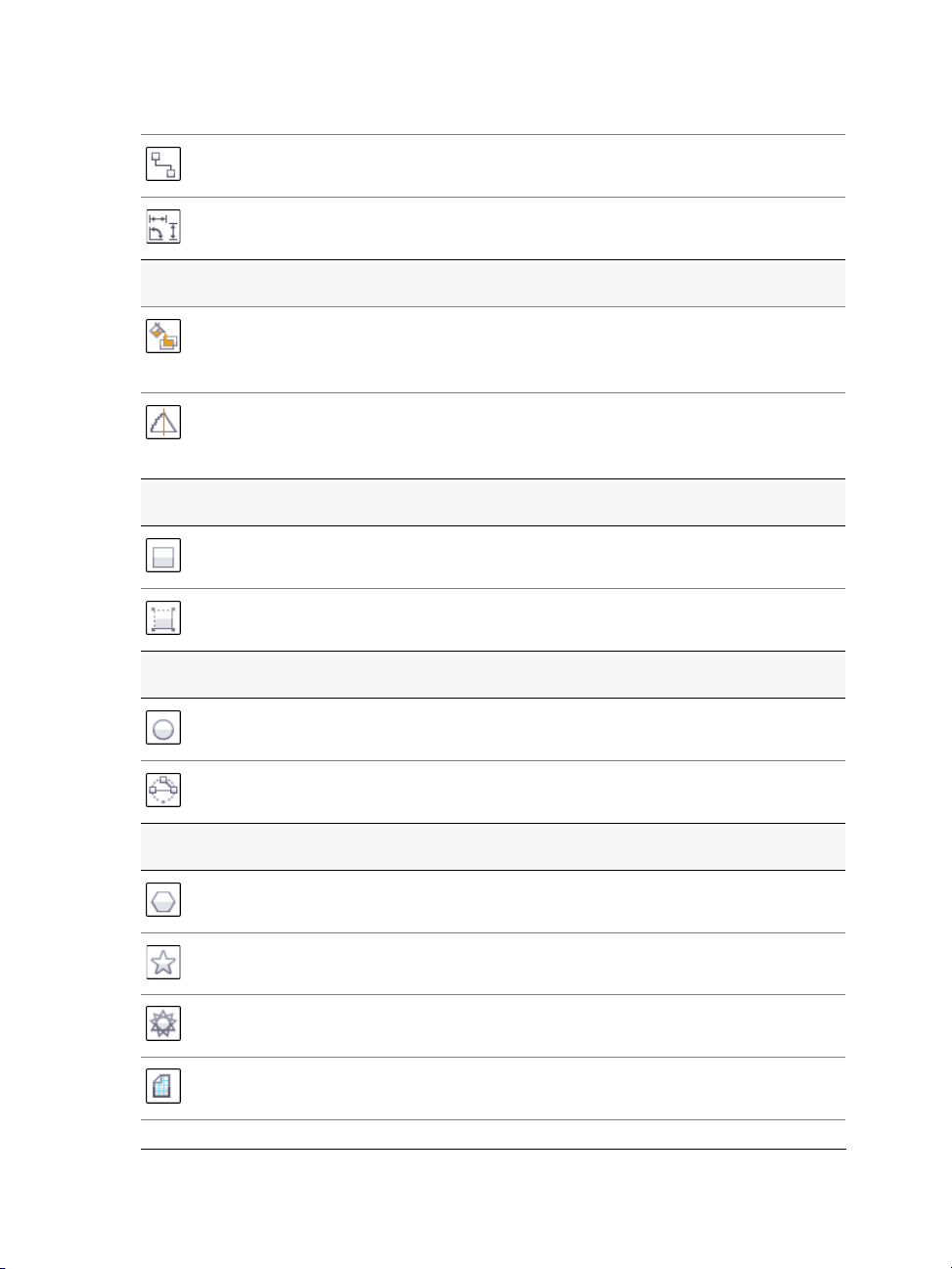The height and width of the screenshot is (1269, 952).
Task: Click gray header band above Rectangle icon
Action: 493,503
